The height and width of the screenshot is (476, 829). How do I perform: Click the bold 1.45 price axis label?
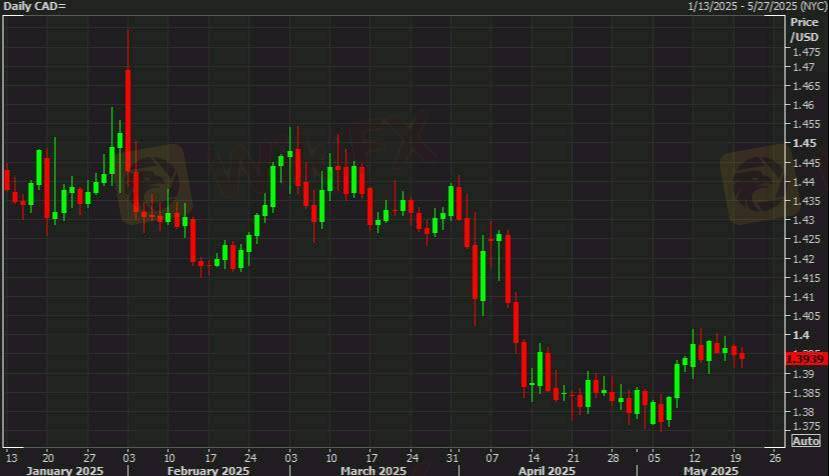tap(804, 143)
